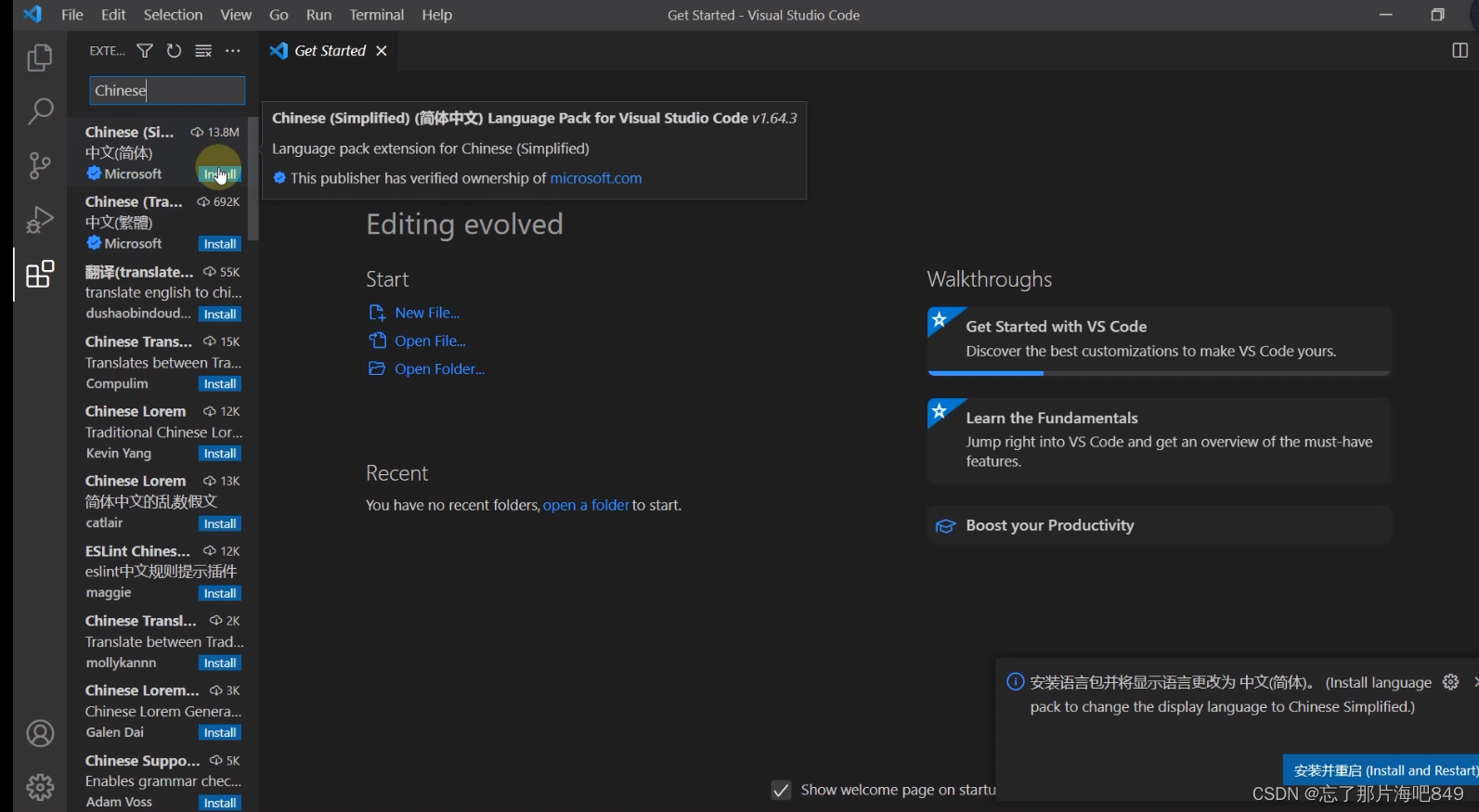
Task: Open the Run and Debug view
Action: pyautogui.click(x=40, y=220)
